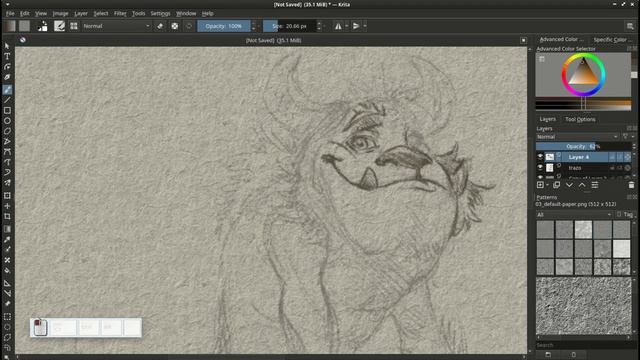640x360 pixels.
Task: Hide Layer 4 with its eye icon
Action: coord(540,157)
